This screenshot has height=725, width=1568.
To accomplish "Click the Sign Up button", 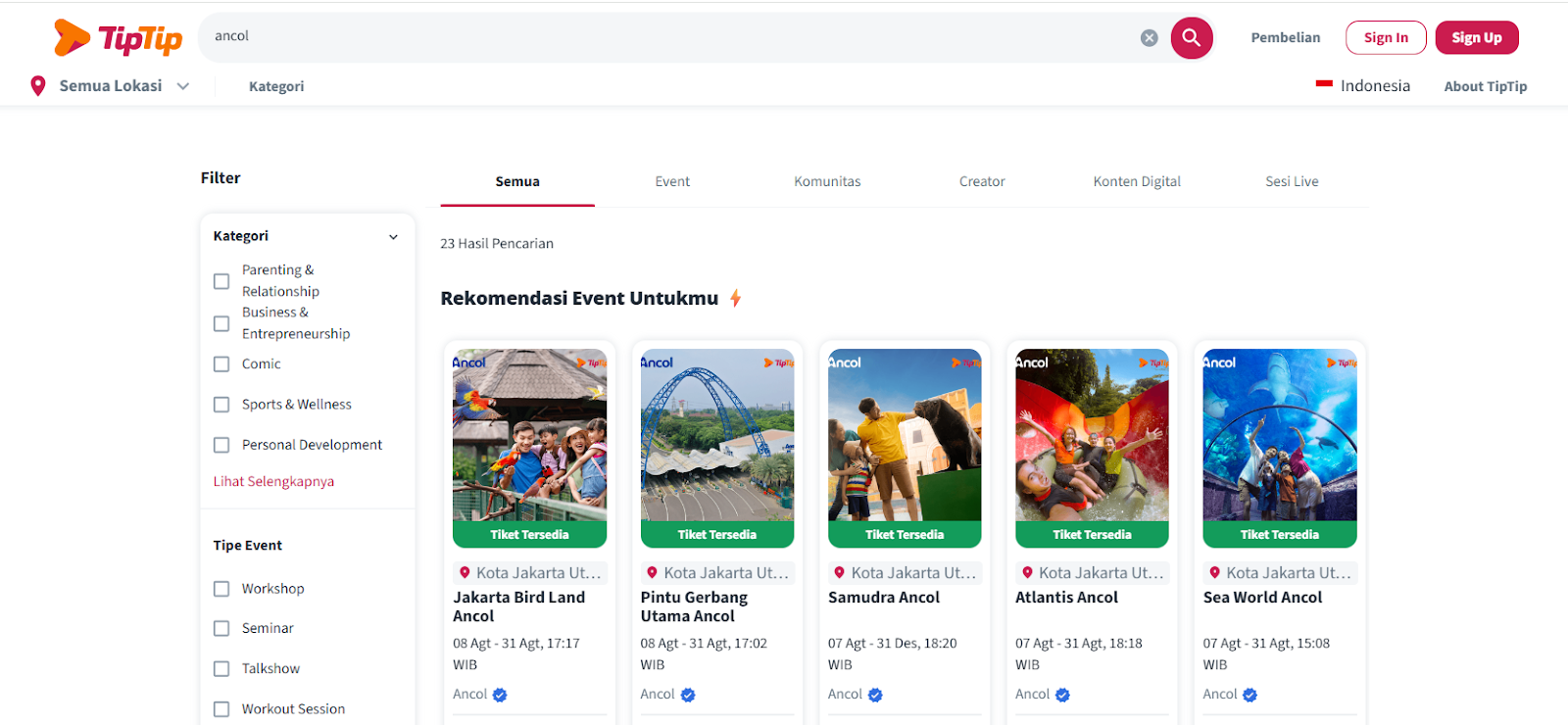I will 1477,38.
